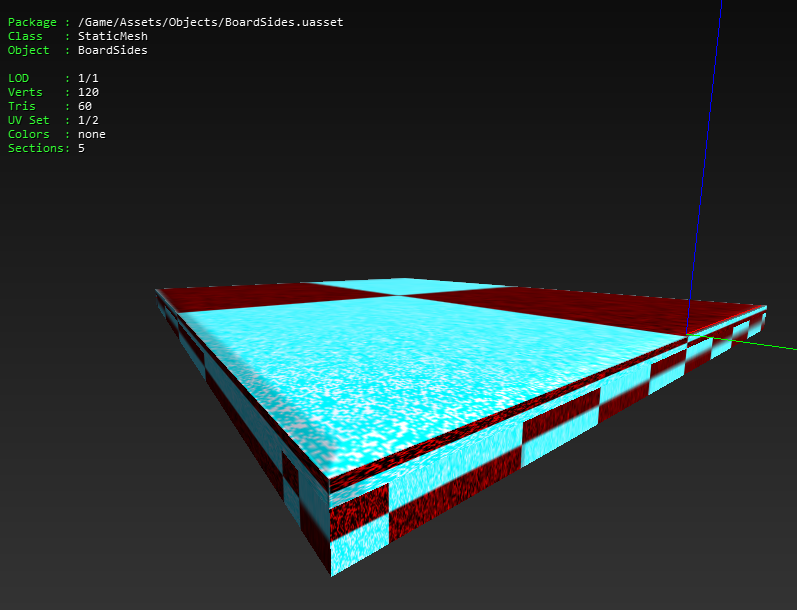Click the UV Set label
Screen dimensions: 797x610
click(28, 120)
